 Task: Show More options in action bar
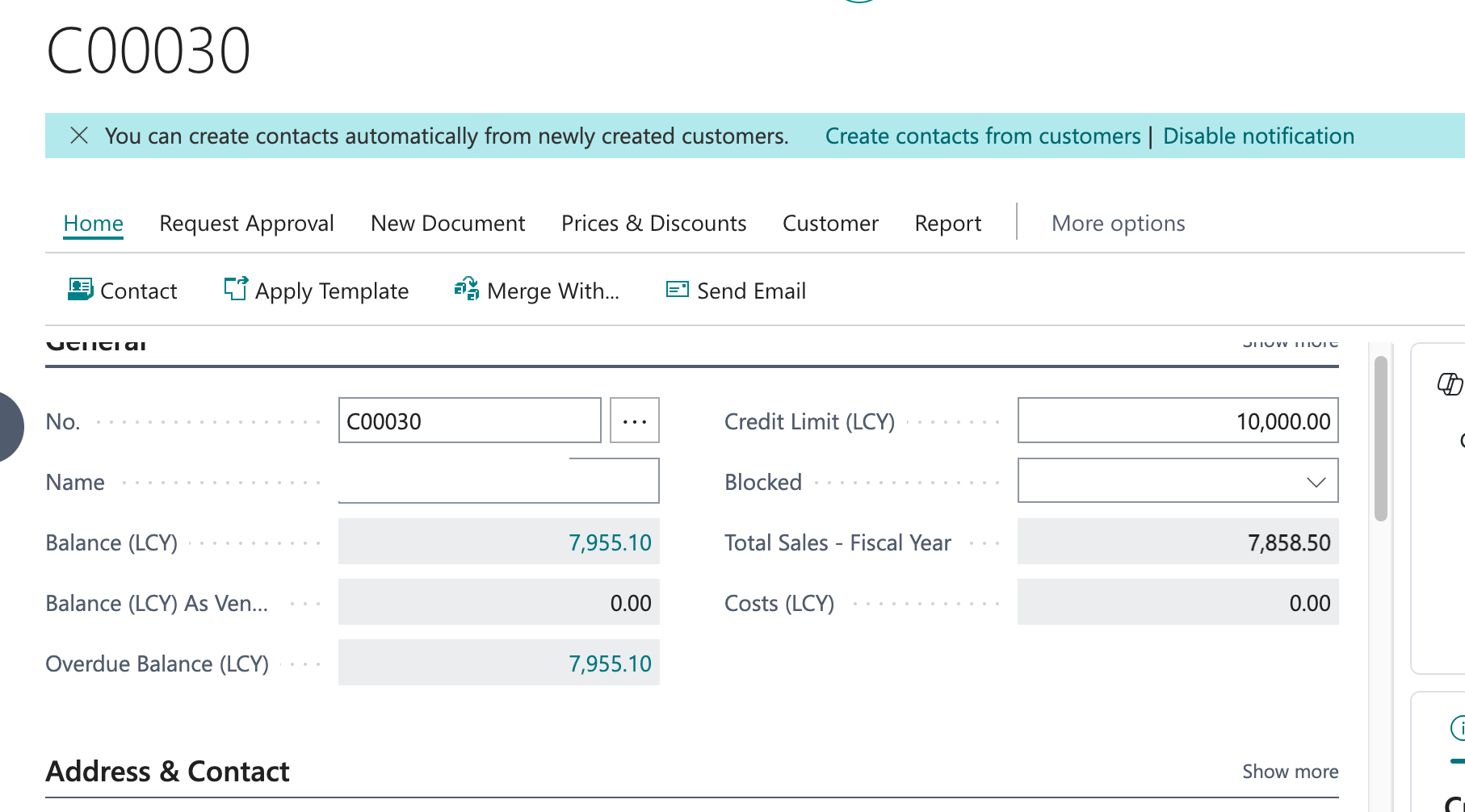[1118, 224]
